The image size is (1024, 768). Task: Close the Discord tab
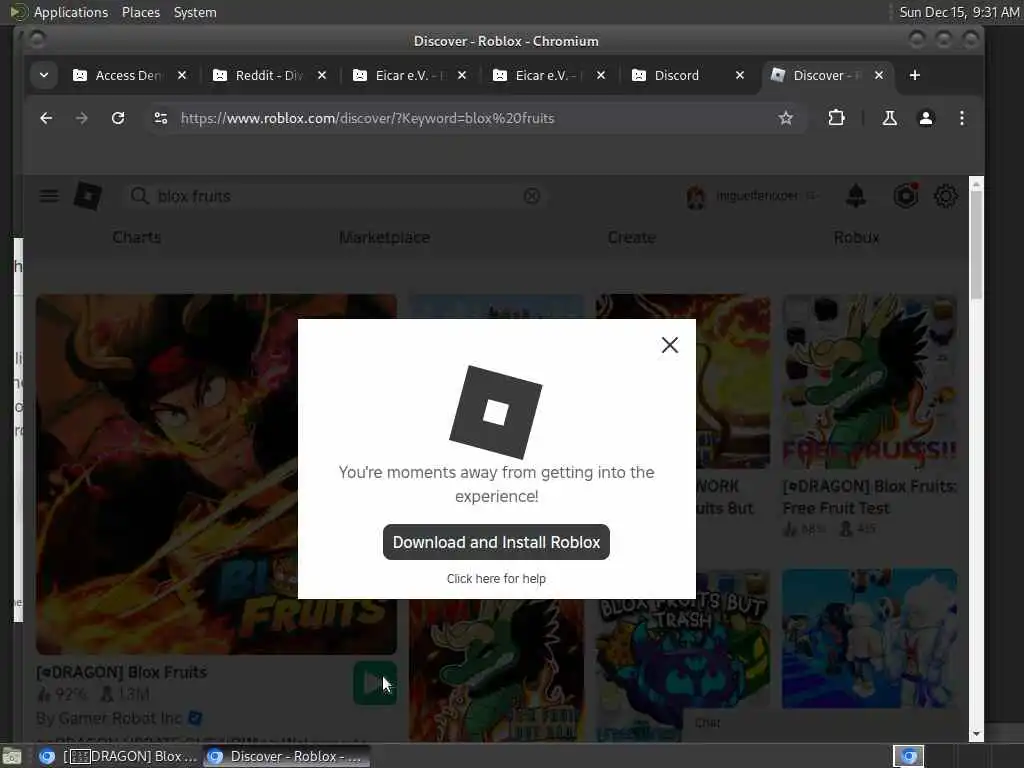pyautogui.click(x=740, y=75)
